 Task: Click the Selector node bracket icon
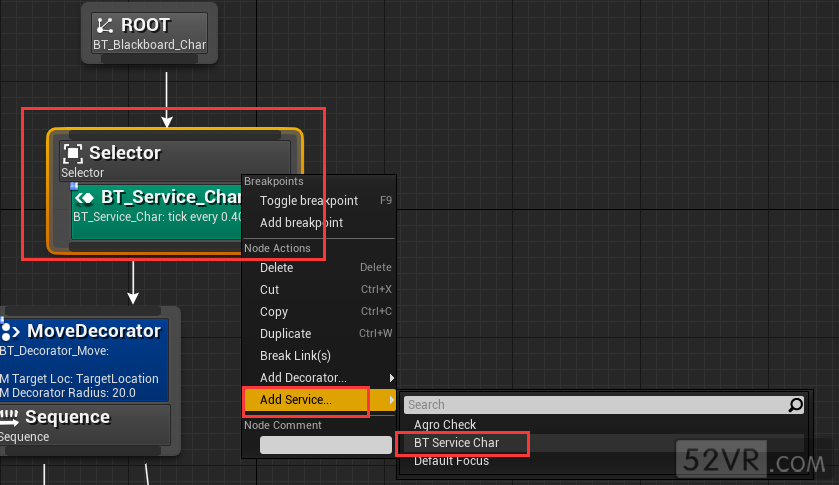[73, 153]
